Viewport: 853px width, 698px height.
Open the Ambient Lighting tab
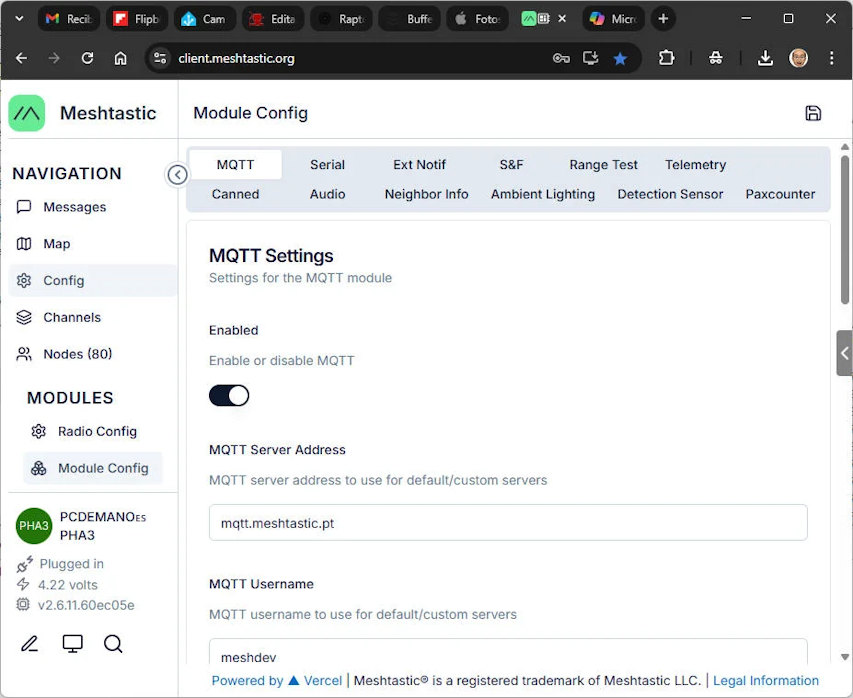[x=542, y=194]
